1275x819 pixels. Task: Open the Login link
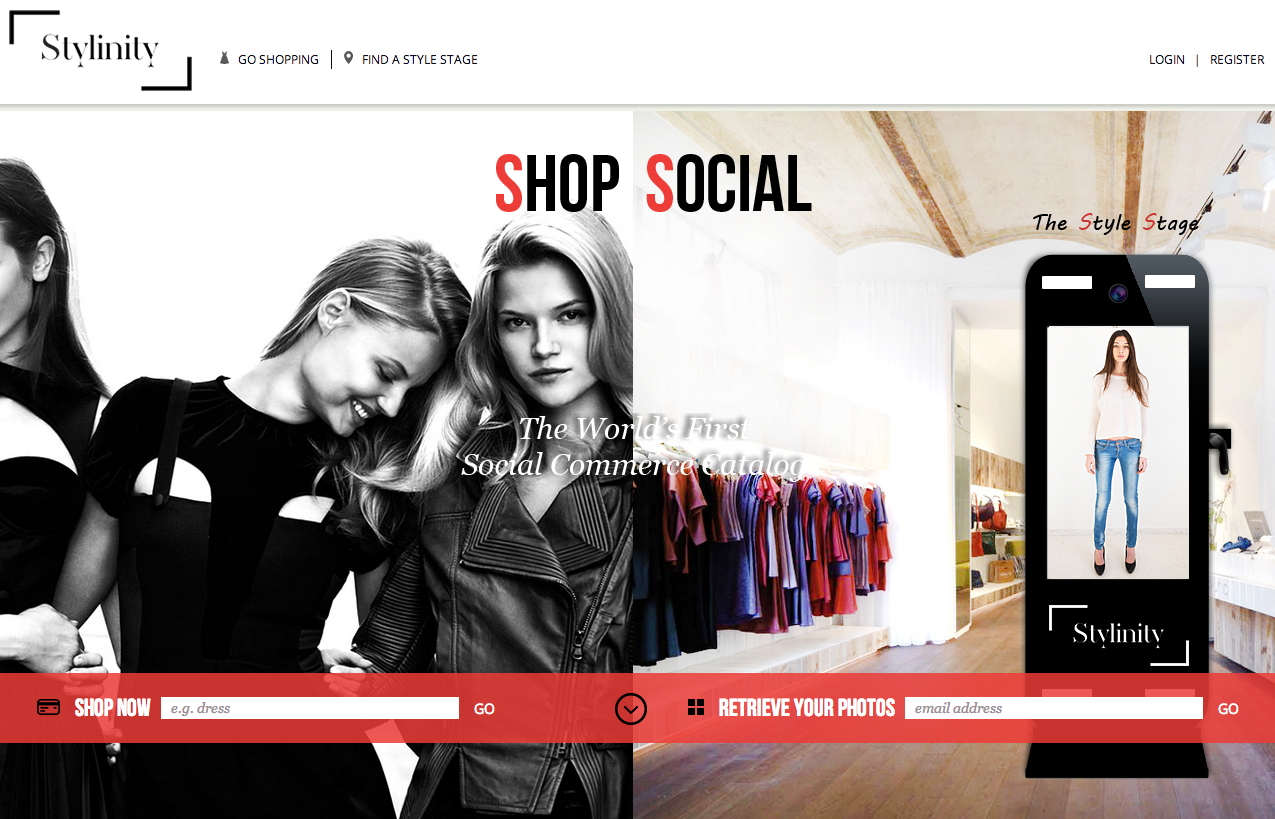pos(1167,60)
